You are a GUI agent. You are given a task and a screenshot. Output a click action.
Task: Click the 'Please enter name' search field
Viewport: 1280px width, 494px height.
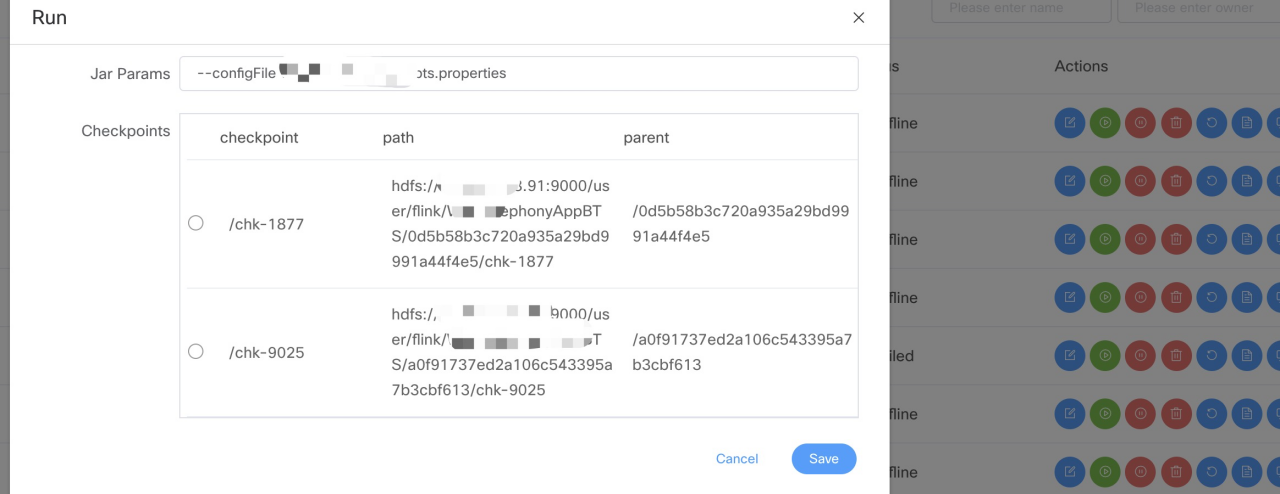pos(1021,8)
